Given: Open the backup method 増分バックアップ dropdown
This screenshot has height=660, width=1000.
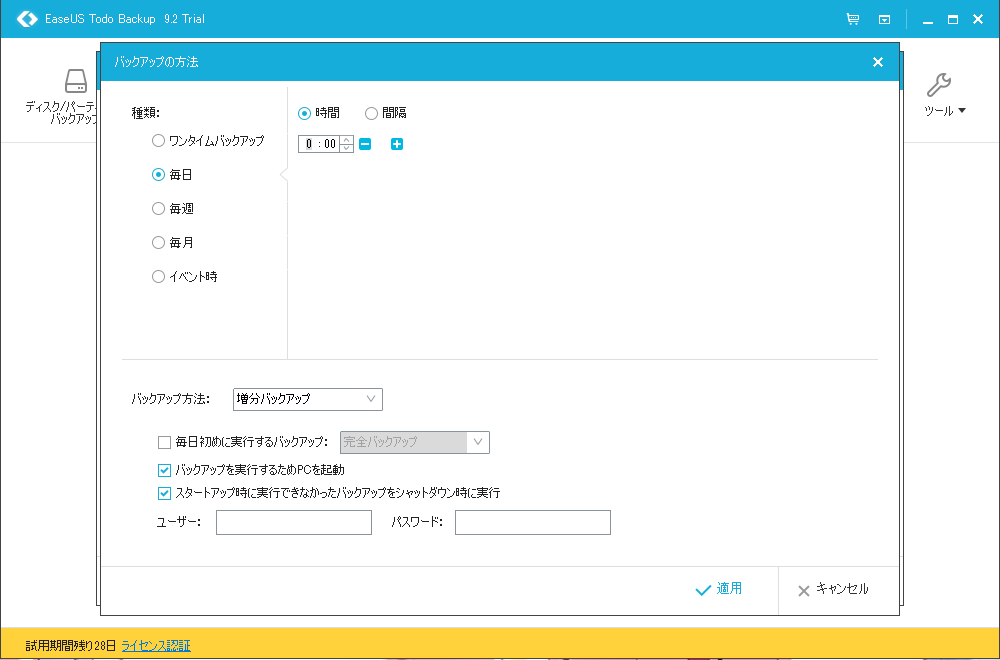Looking at the screenshot, I should pos(307,399).
